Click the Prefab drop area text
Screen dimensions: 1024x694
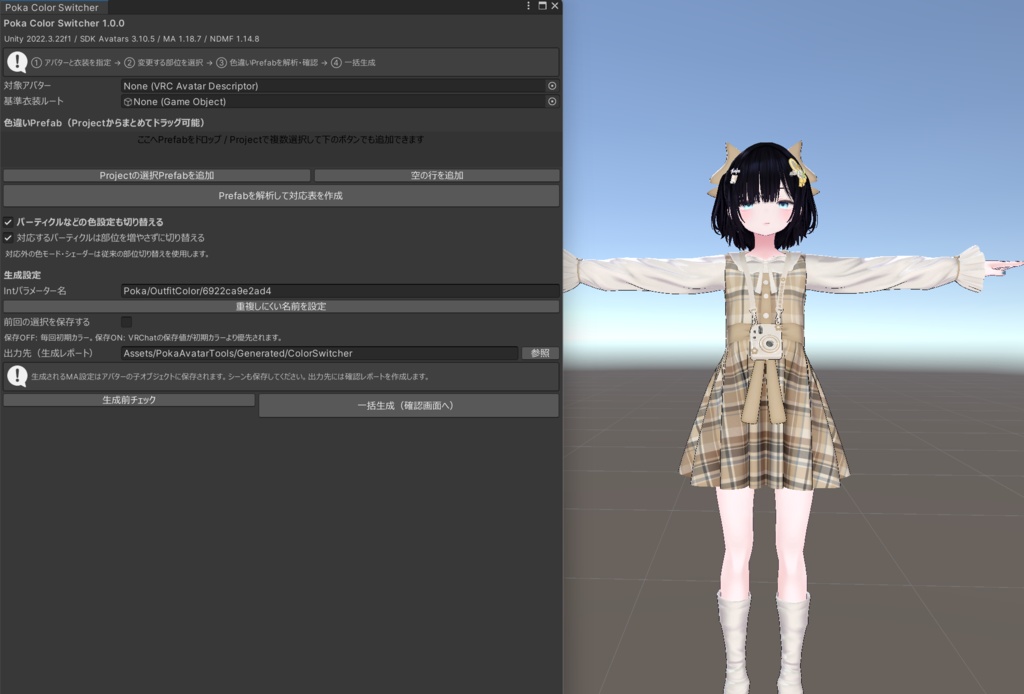[x=280, y=140]
